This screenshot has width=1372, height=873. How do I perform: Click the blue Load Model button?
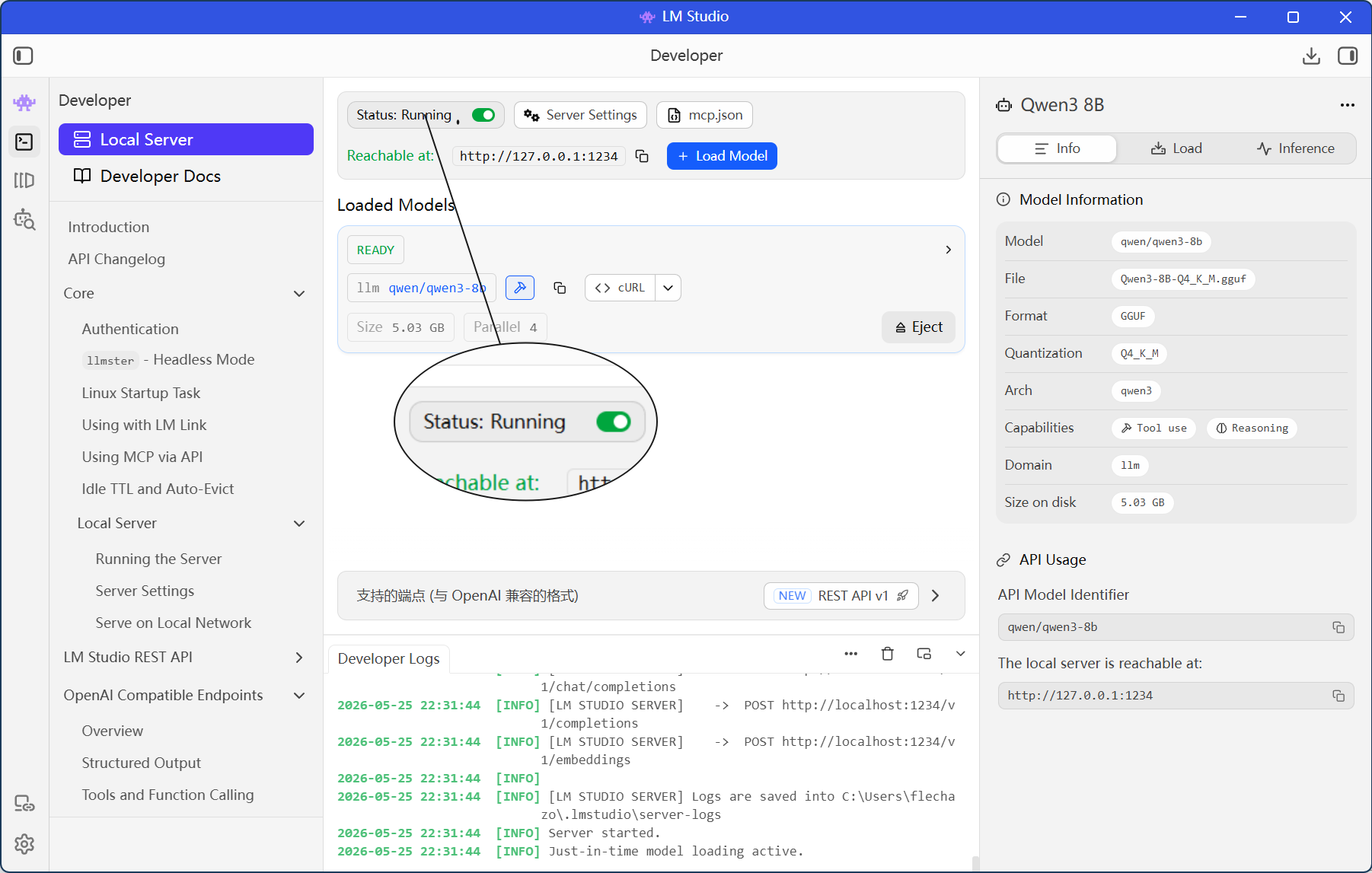[x=722, y=156]
